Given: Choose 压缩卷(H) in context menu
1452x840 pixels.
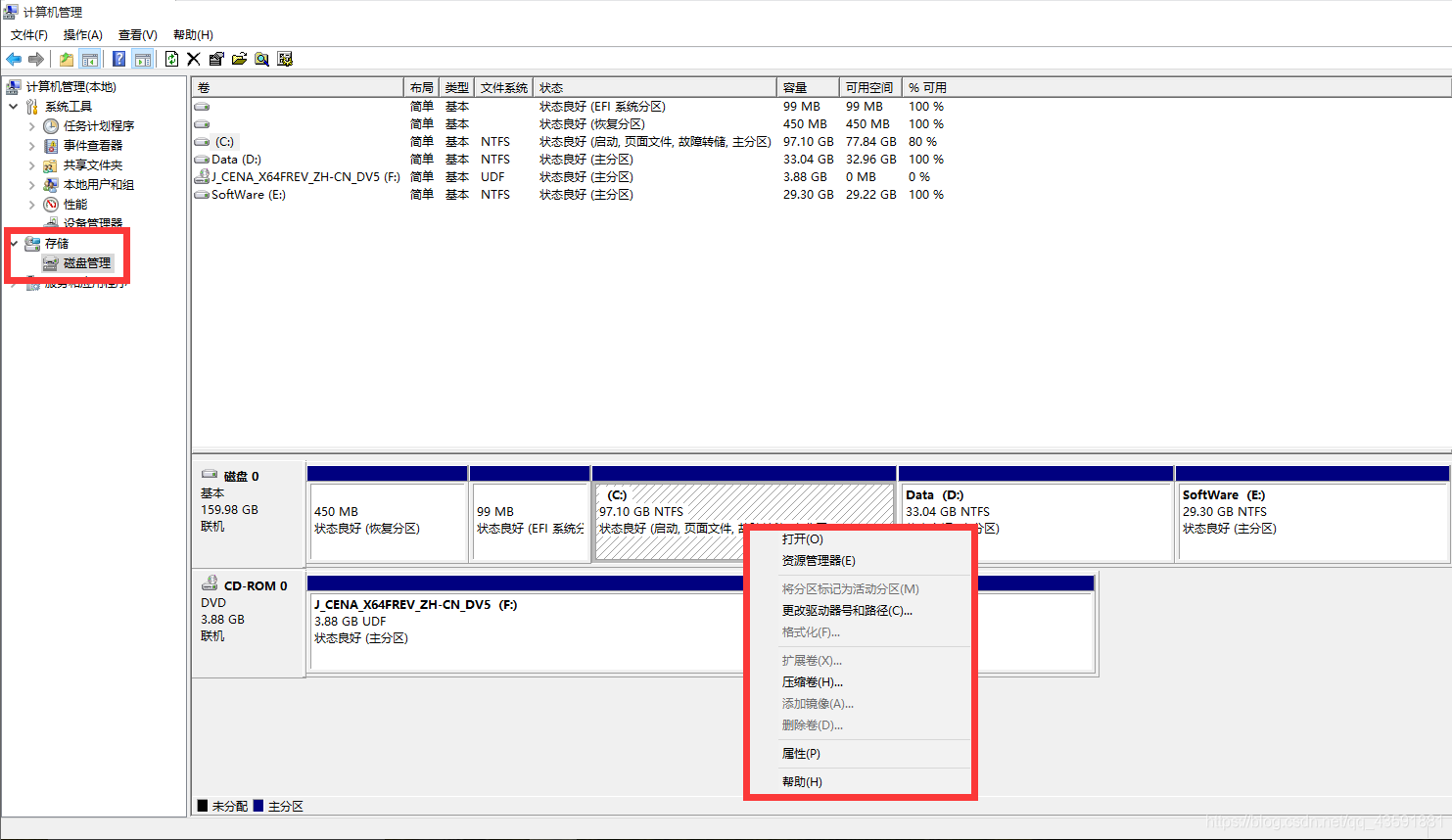Looking at the screenshot, I should click(x=812, y=682).
